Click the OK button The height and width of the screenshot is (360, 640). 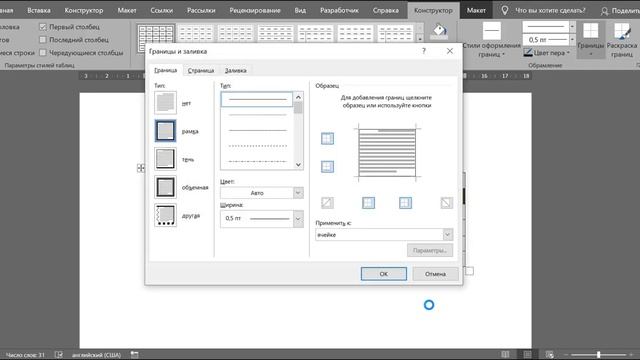384,274
